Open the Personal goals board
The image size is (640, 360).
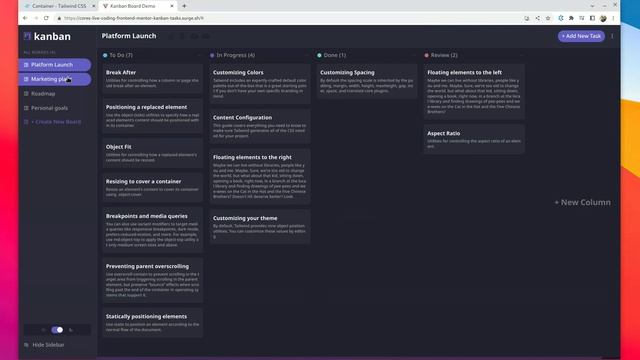pyautogui.click(x=55, y=108)
